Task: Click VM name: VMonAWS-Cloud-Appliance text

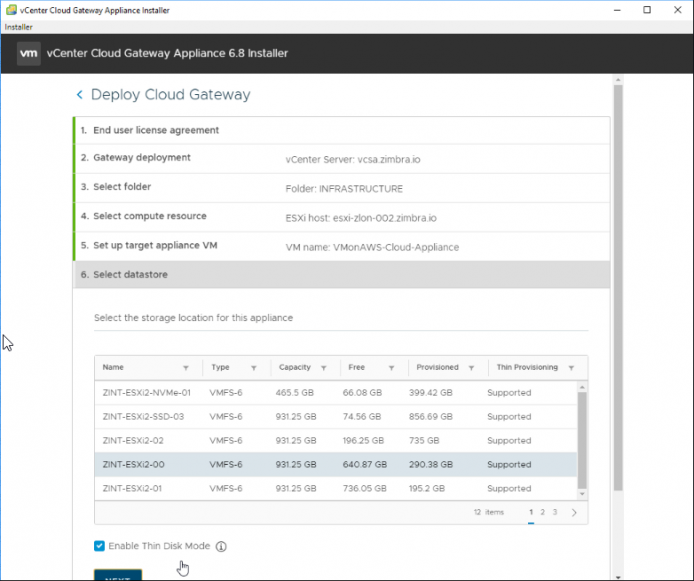Action: pyautogui.click(x=372, y=247)
